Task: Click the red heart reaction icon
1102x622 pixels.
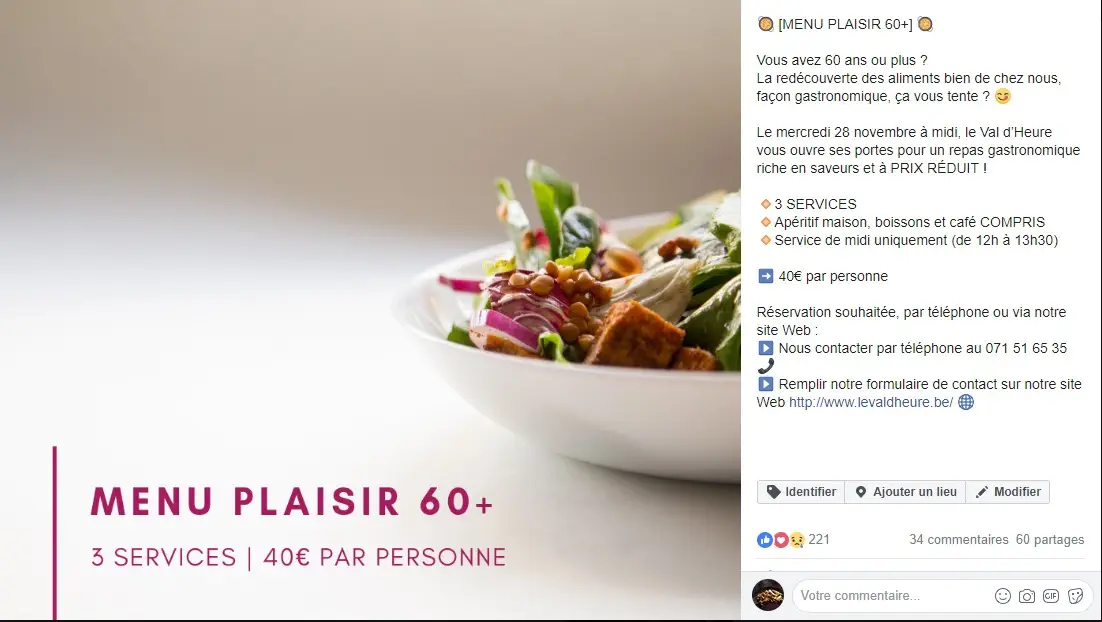Action: [780, 540]
